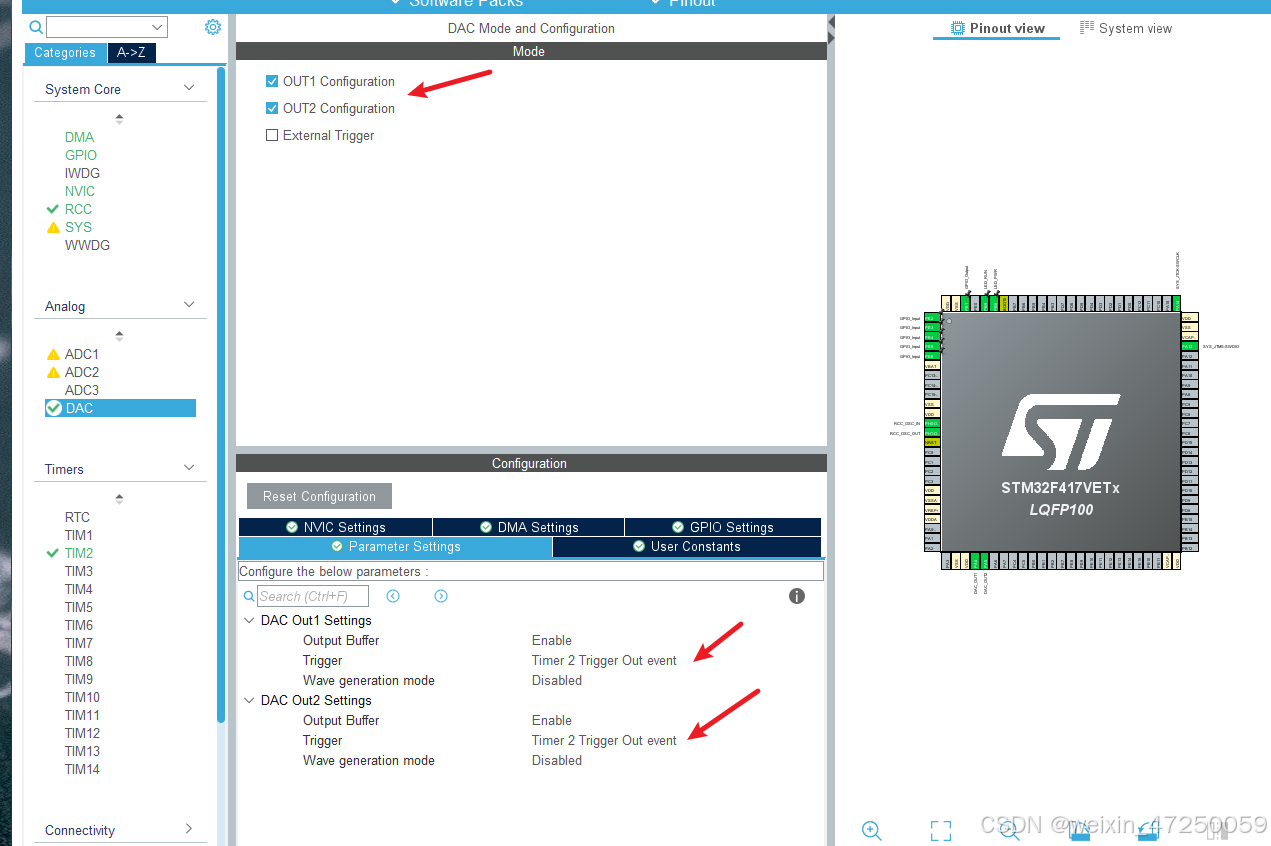1271x846 pixels.
Task: Enable the External Trigger checkbox
Action: pyautogui.click(x=272, y=135)
